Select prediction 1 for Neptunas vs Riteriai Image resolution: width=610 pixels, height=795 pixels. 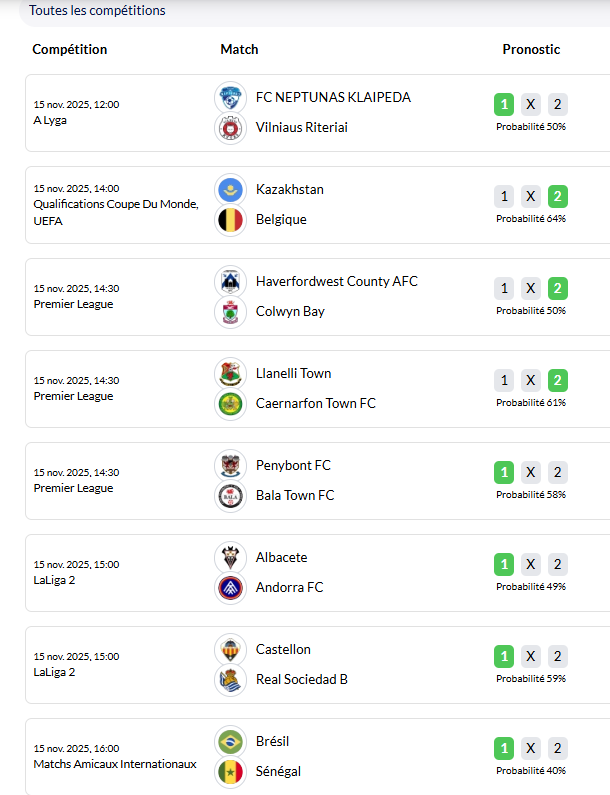(x=504, y=104)
